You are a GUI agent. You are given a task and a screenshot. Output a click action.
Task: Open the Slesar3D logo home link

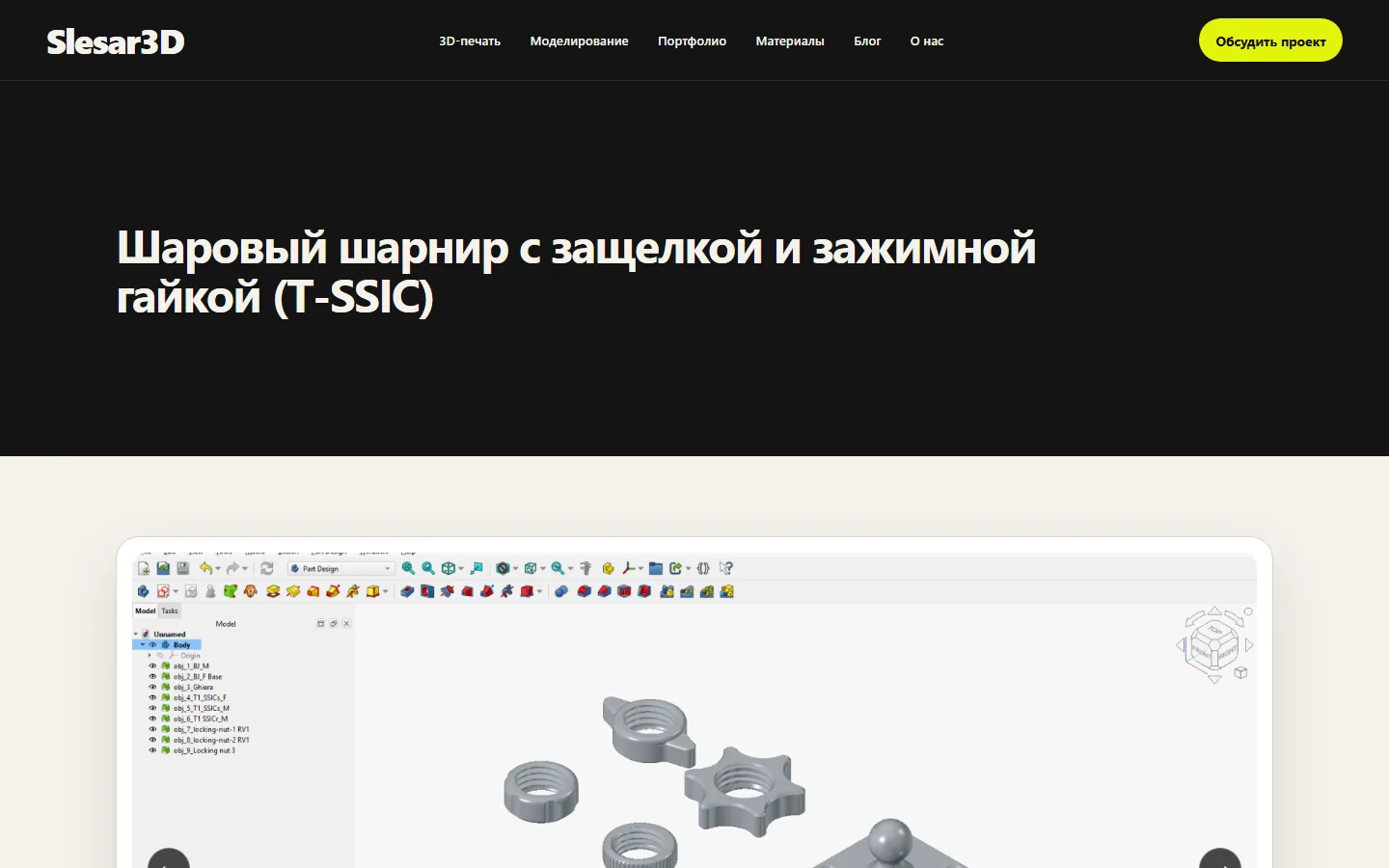click(116, 41)
